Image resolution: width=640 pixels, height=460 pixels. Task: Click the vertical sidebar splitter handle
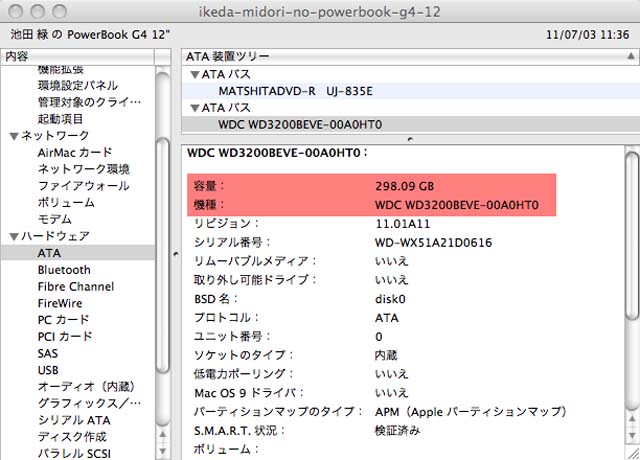176,254
